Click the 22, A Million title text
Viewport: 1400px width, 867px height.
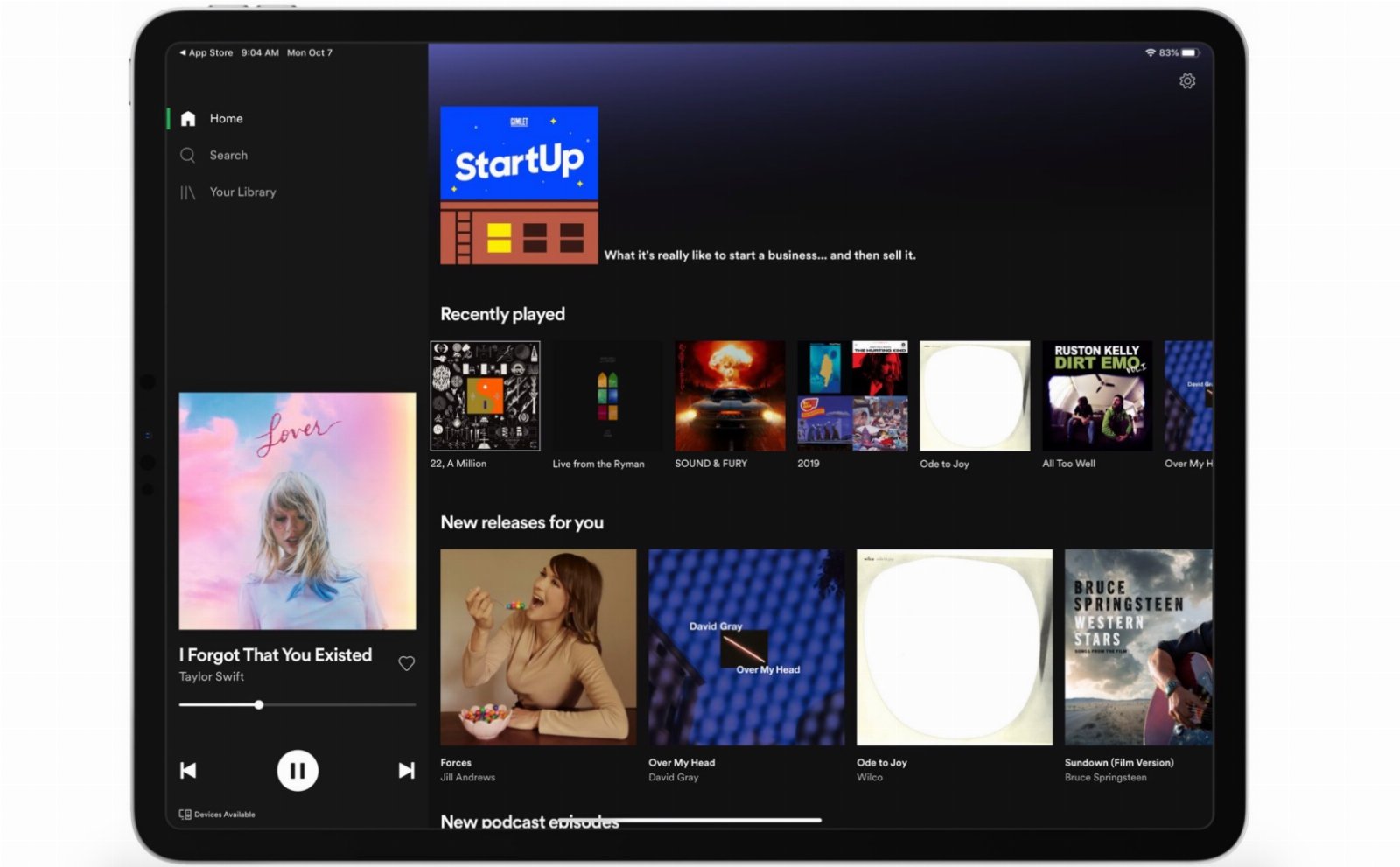[x=458, y=464]
